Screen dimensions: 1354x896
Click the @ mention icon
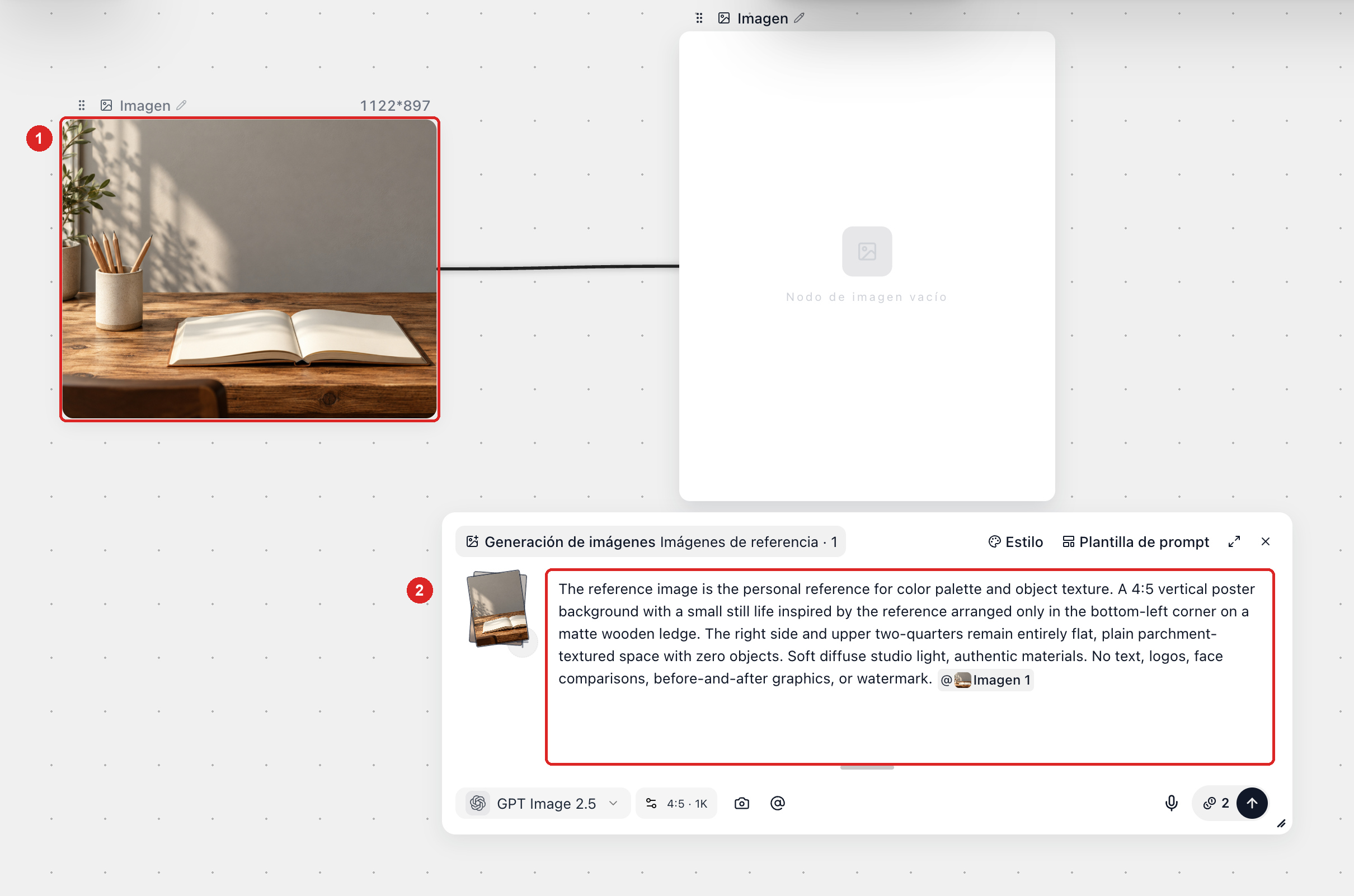click(777, 803)
